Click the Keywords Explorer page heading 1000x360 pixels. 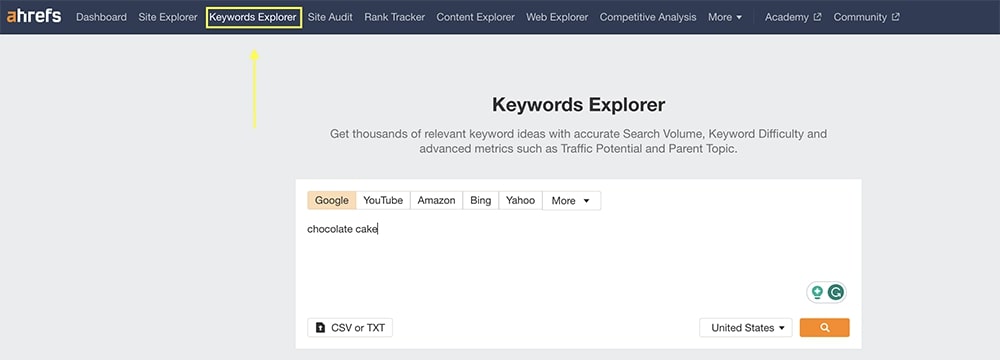click(x=578, y=105)
